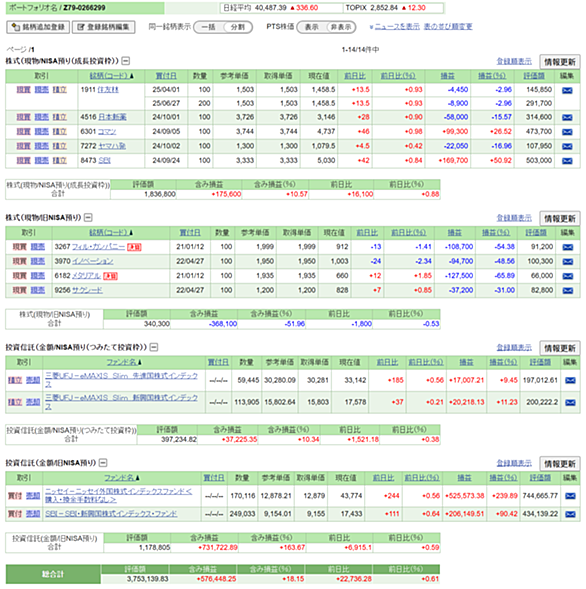
Task: Open edit icon for stock 8473 SBI row
Action: coord(567,161)
